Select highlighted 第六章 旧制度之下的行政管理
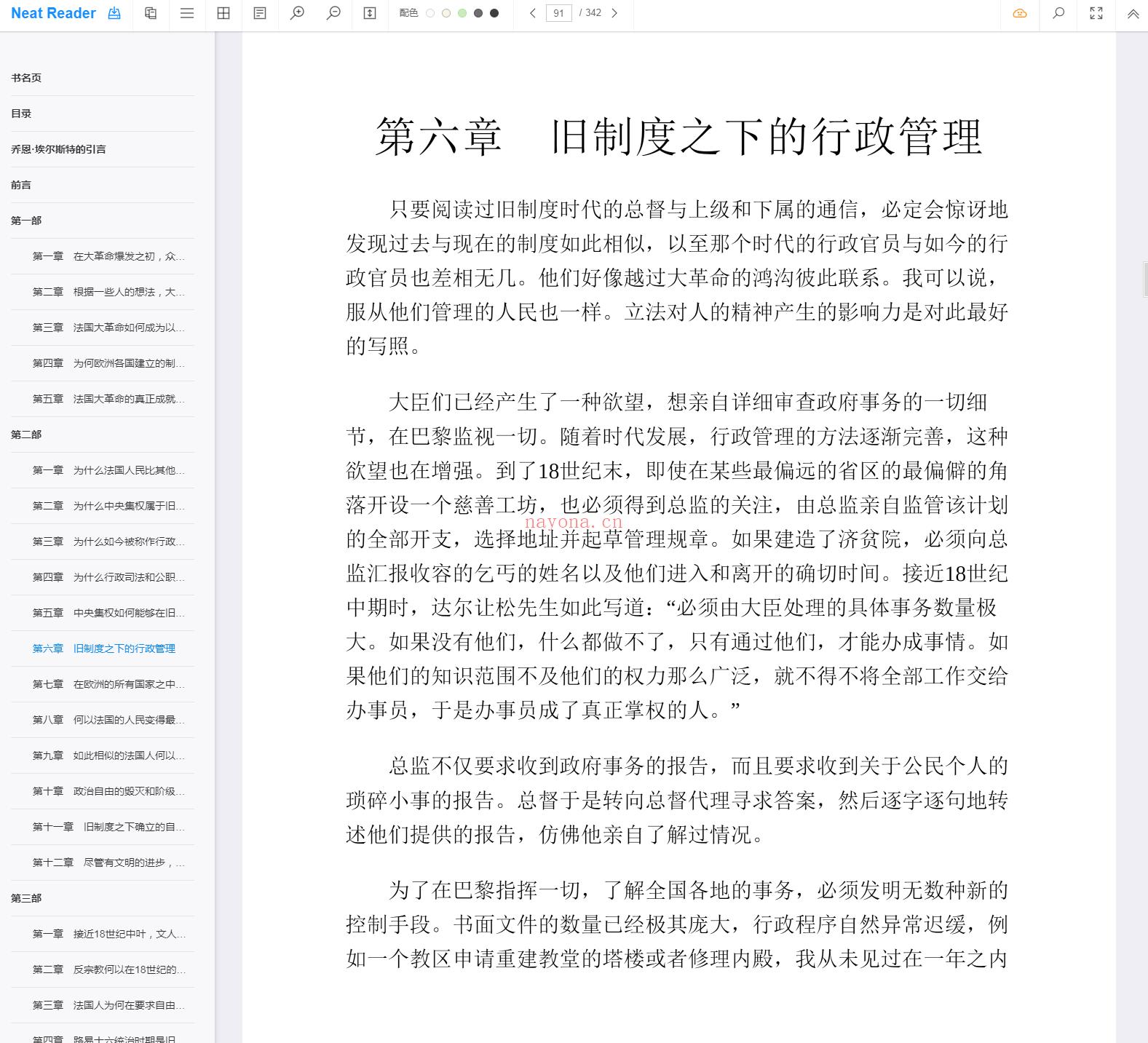The image size is (1148, 1043). [x=103, y=649]
